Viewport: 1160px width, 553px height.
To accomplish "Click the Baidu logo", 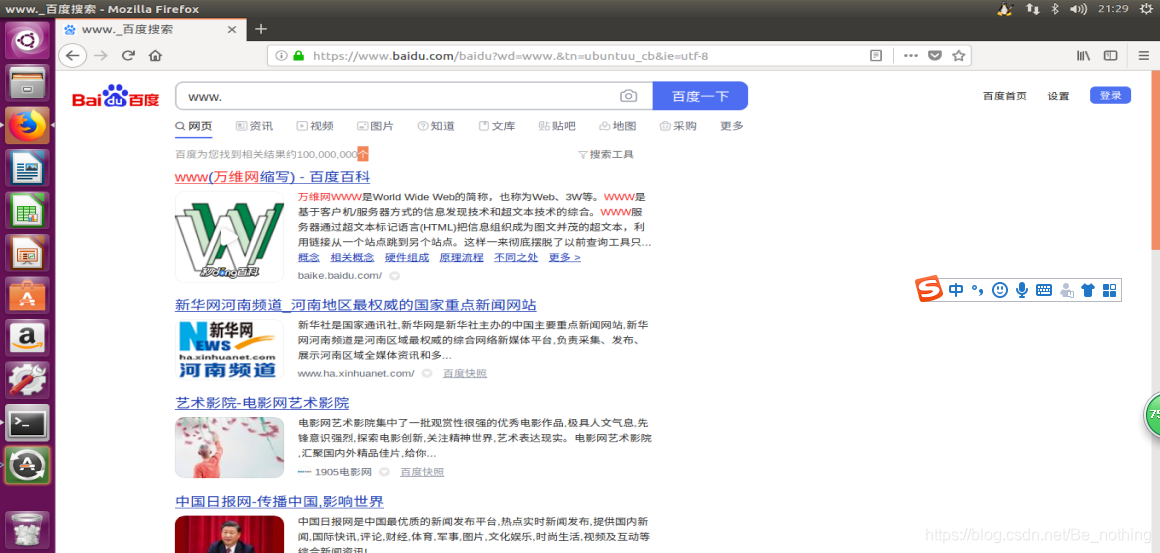I will click(115, 96).
